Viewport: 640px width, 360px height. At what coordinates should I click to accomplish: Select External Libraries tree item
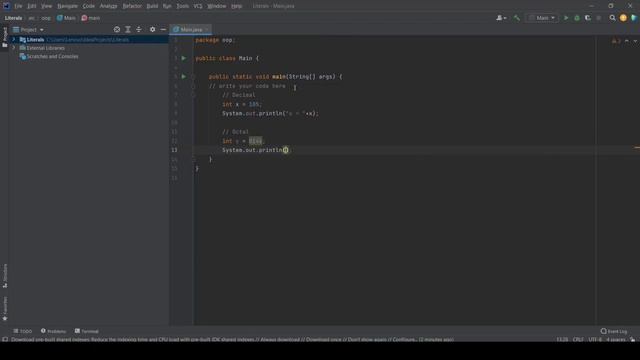pos(42,48)
